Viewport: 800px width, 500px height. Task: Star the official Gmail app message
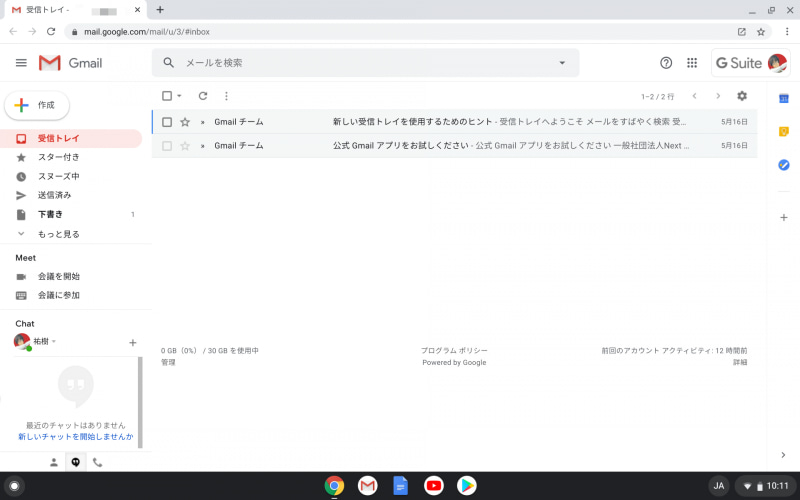pos(185,146)
